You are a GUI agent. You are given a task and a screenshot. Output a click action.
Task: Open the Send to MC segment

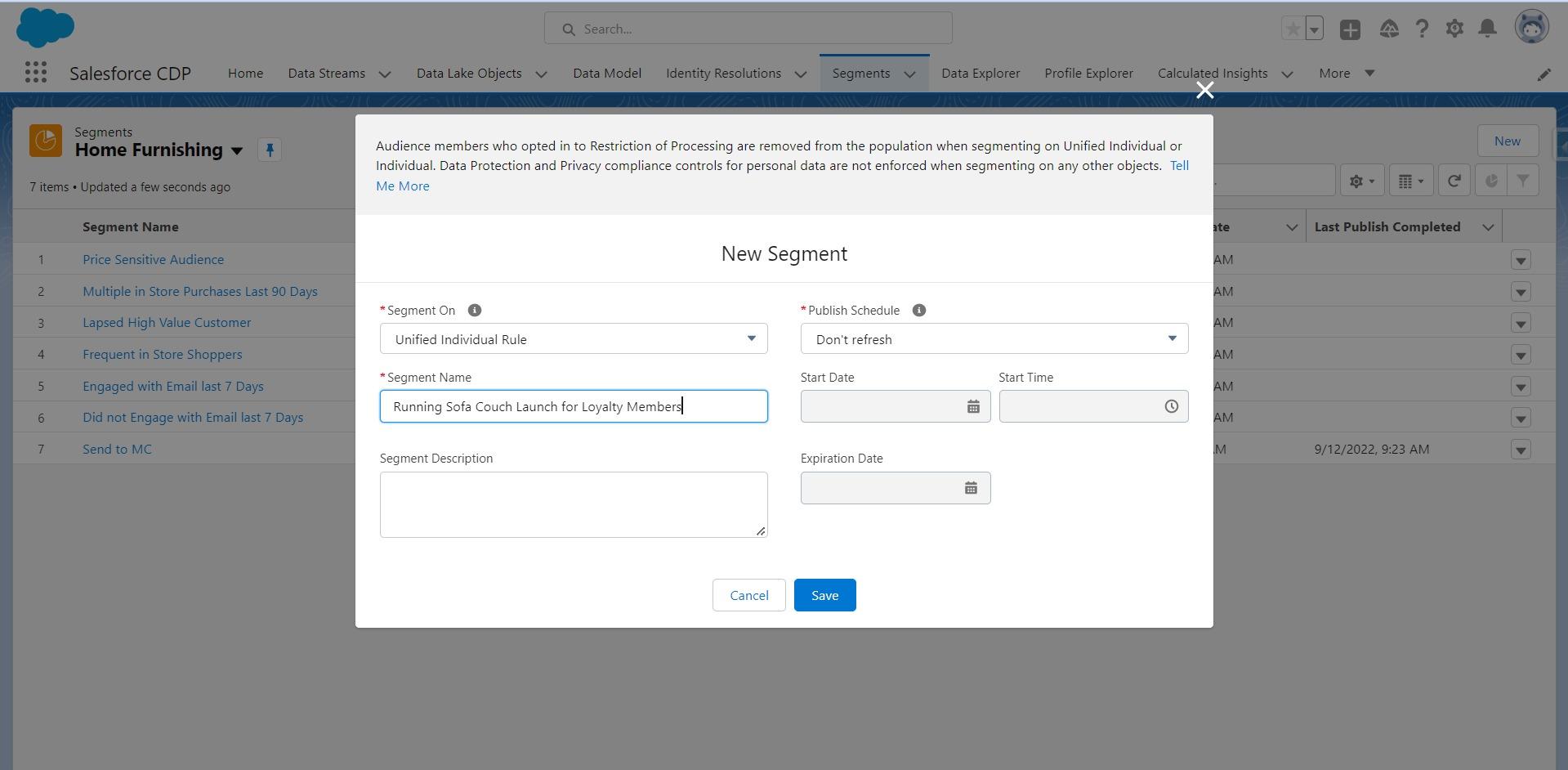[117, 449]
